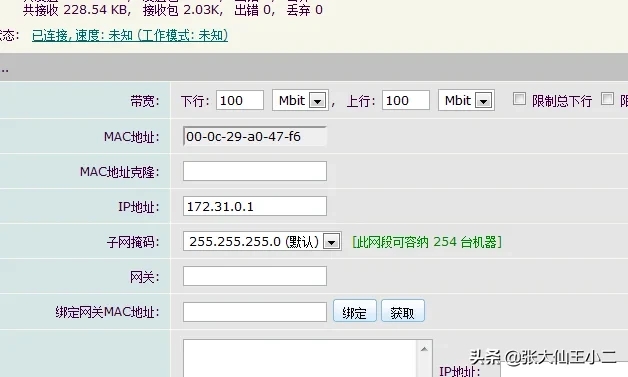Click the 绑定网关MAC地址 row label

pos(107,312)
